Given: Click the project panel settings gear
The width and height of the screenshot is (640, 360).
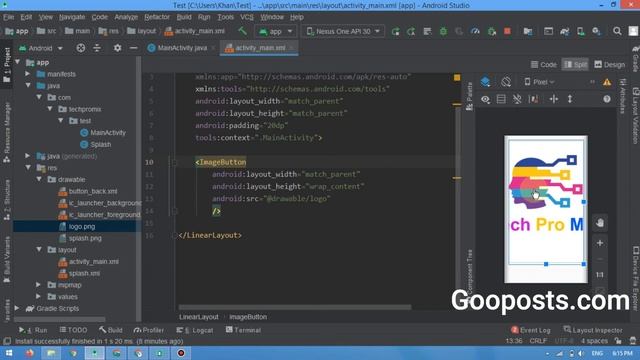Looking at the screenshot, I should (x=118, y=48).
